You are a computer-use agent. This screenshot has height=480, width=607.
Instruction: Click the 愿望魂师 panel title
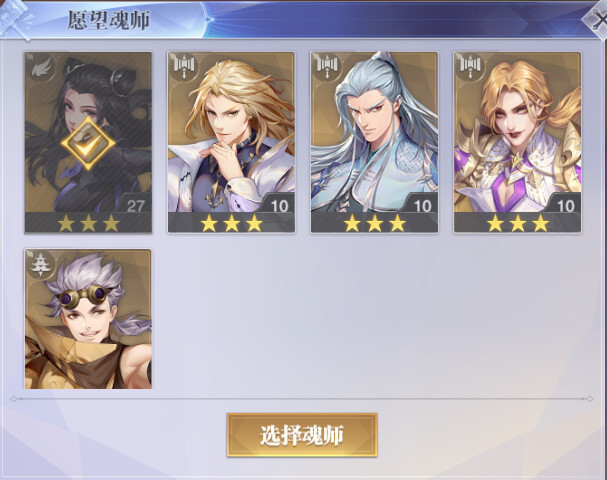tap(109, 20)
